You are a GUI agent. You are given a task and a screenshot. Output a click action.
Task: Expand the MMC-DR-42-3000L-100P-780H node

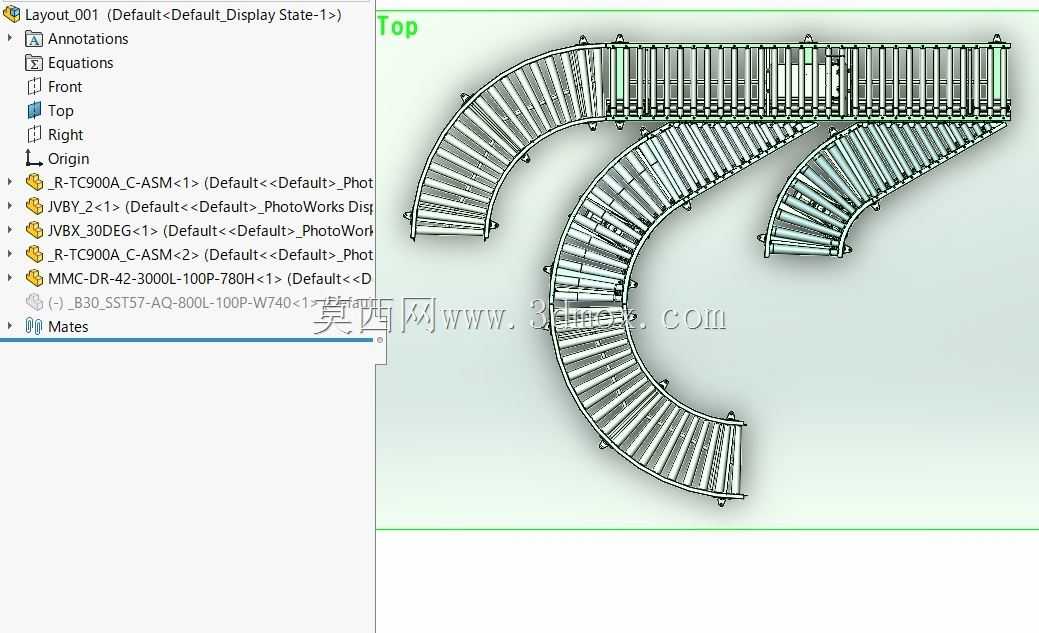[9, 278]
